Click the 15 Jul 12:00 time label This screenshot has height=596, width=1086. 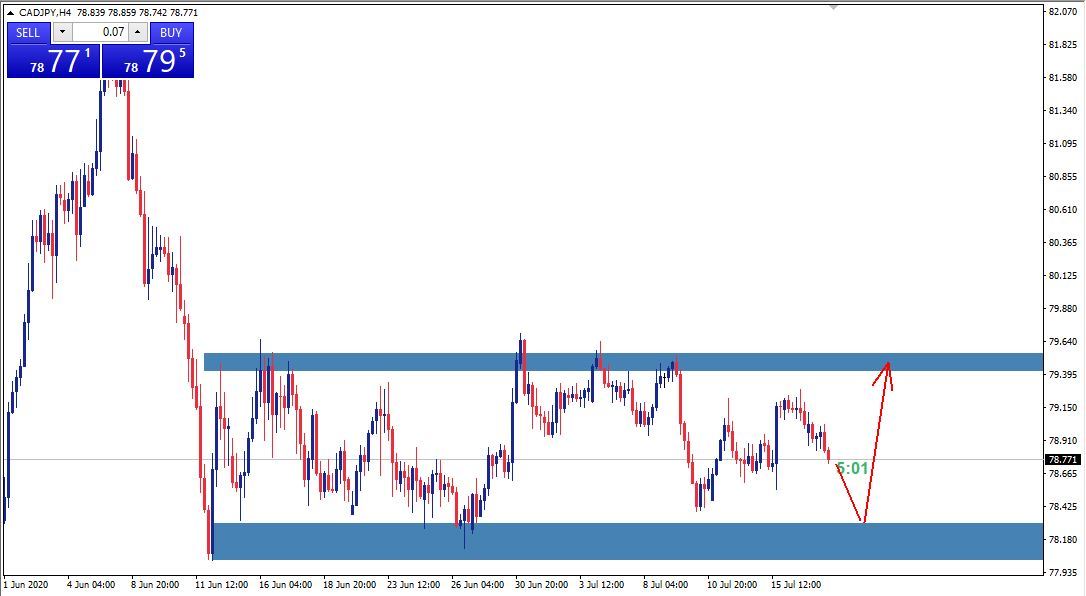(x=796, y=585)
